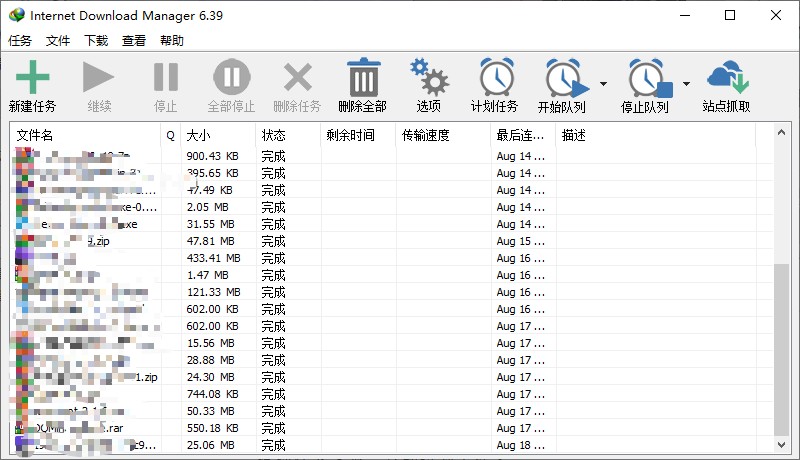Open 计划任务 clock icon
This screenshot has width=800, height=460.
coord(496,78)
